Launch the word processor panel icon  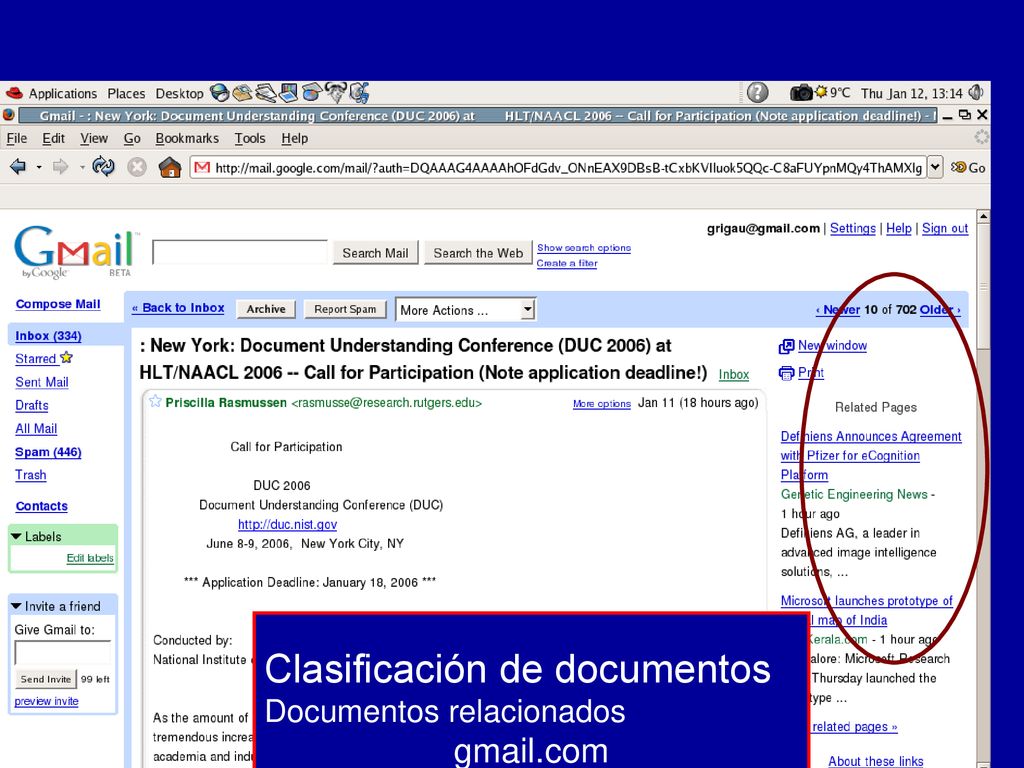tap(266, 93)
